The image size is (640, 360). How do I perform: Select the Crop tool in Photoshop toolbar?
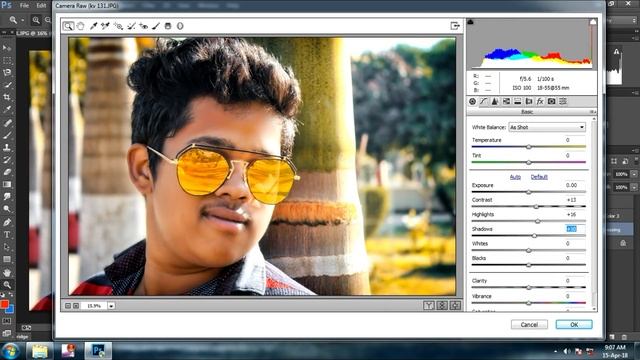[7, 97]
